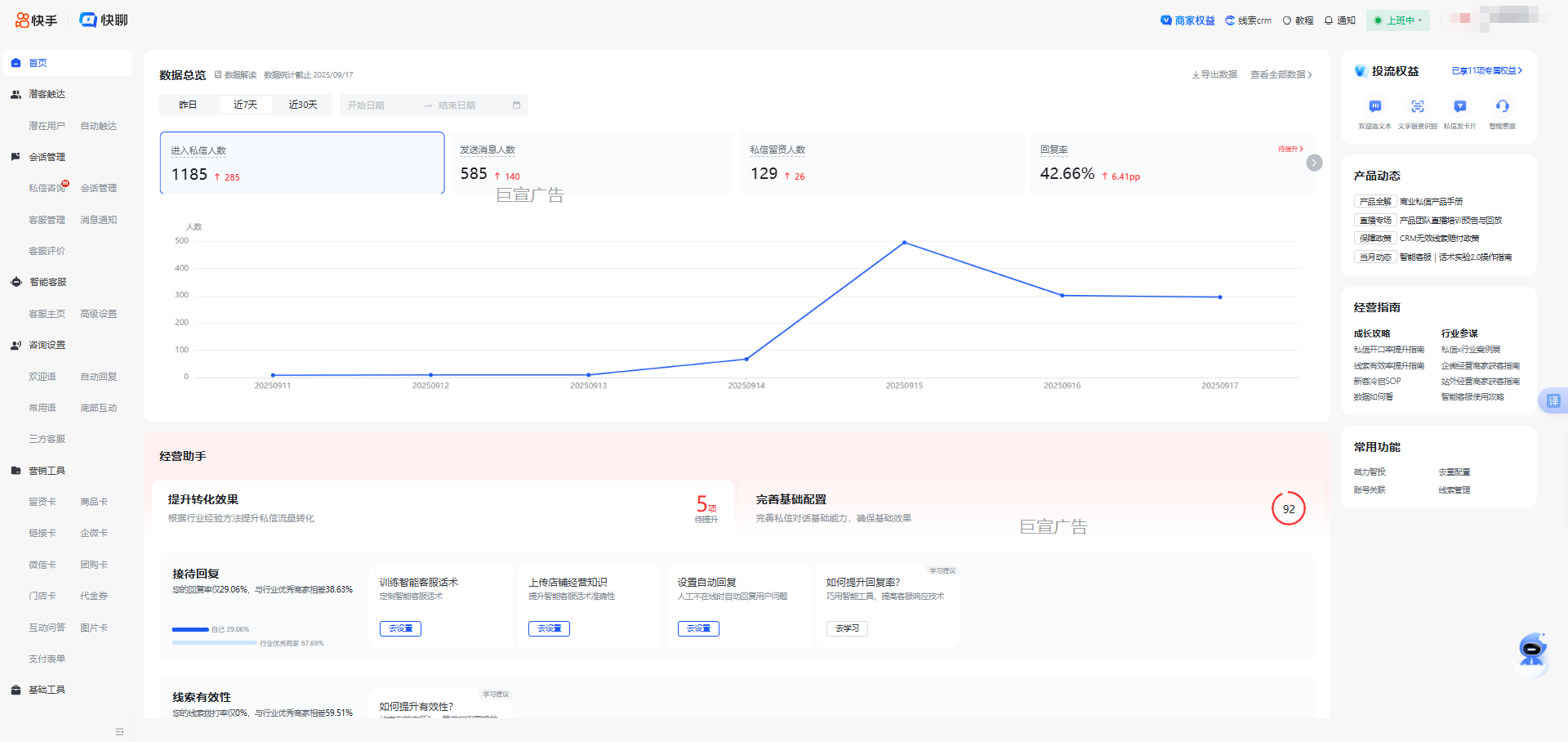Click the next arrow beside 回复率 card
Screen dimensions: 1568x742
[x=1314, y=163]
